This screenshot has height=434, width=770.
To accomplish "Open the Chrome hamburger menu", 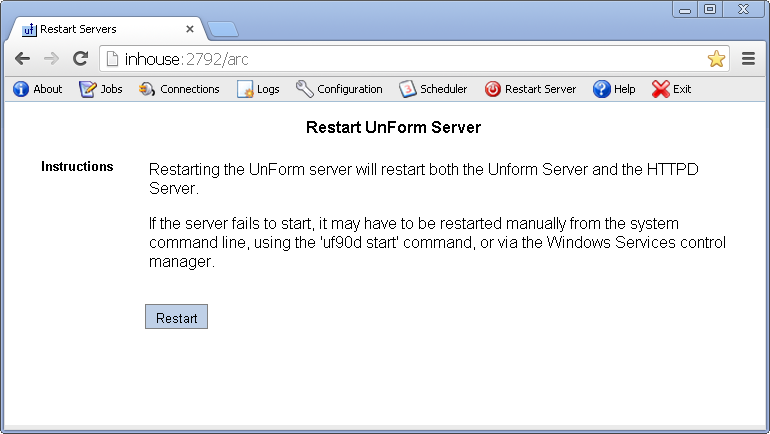I will click(748, 59).
